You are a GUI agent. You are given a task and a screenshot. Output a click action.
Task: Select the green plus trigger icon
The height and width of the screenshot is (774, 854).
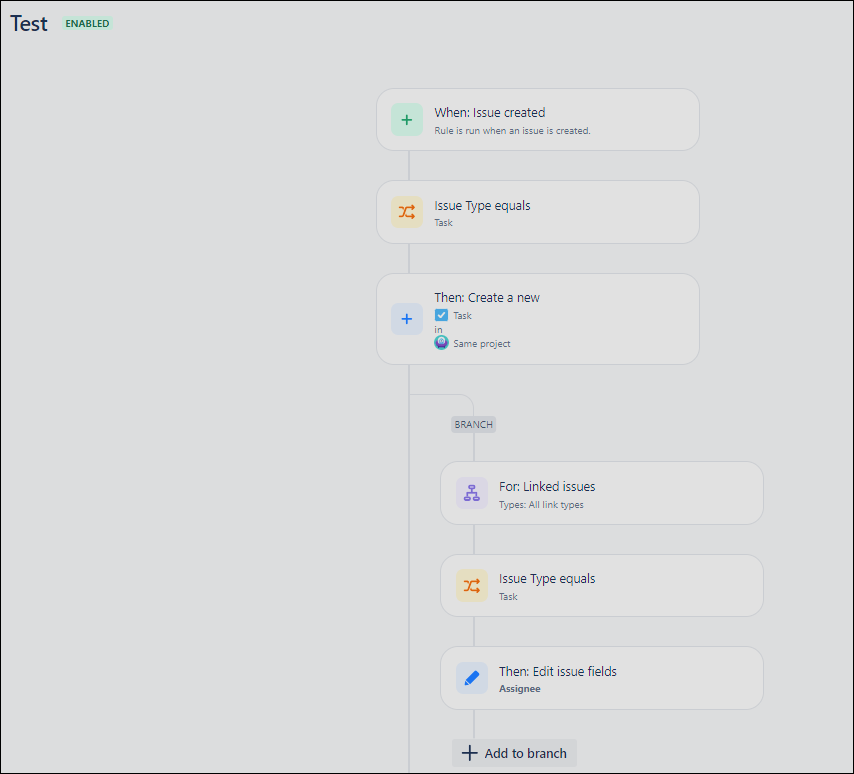406,119
